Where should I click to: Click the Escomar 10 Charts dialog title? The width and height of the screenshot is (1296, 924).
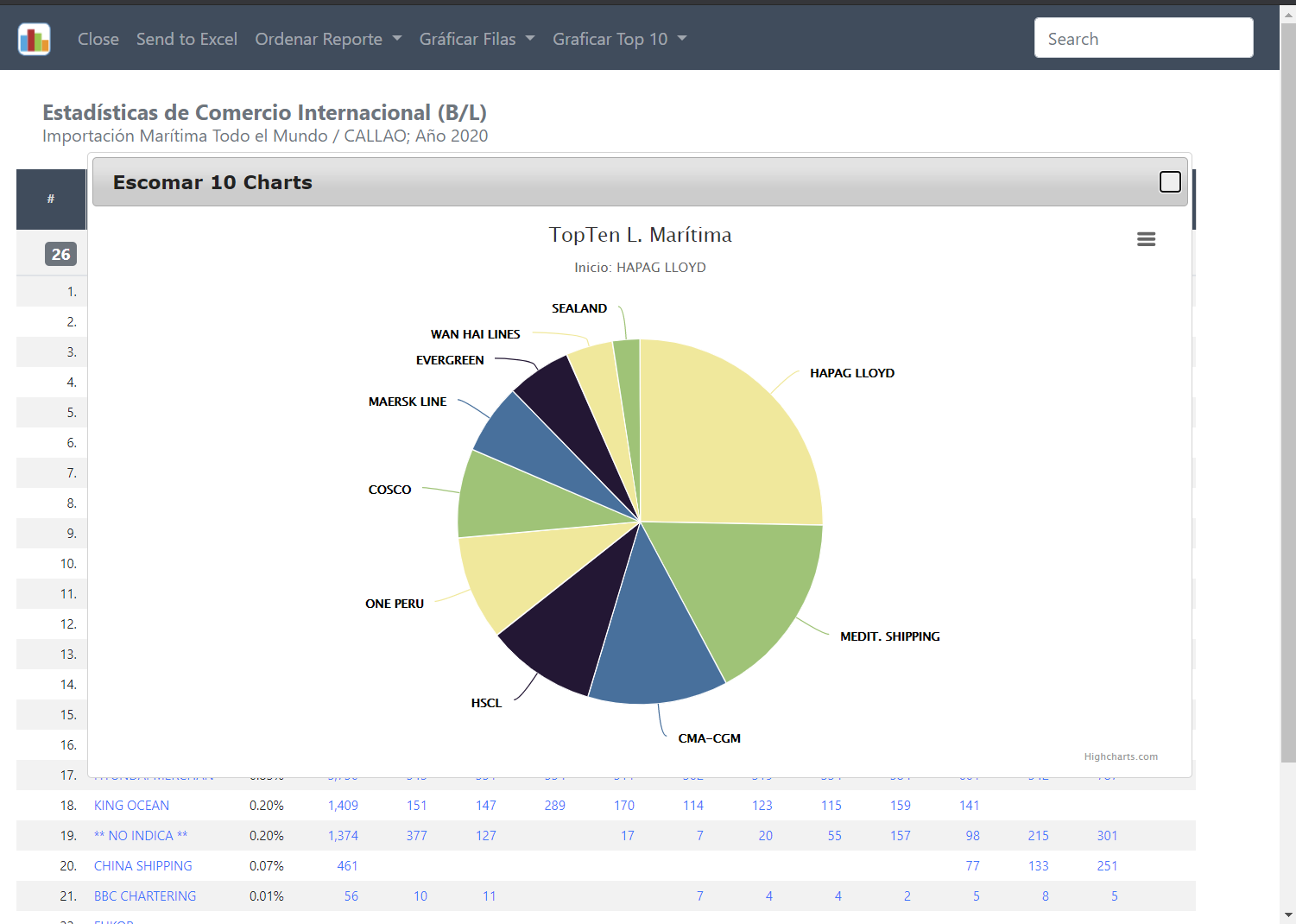[x=212, y=182]
